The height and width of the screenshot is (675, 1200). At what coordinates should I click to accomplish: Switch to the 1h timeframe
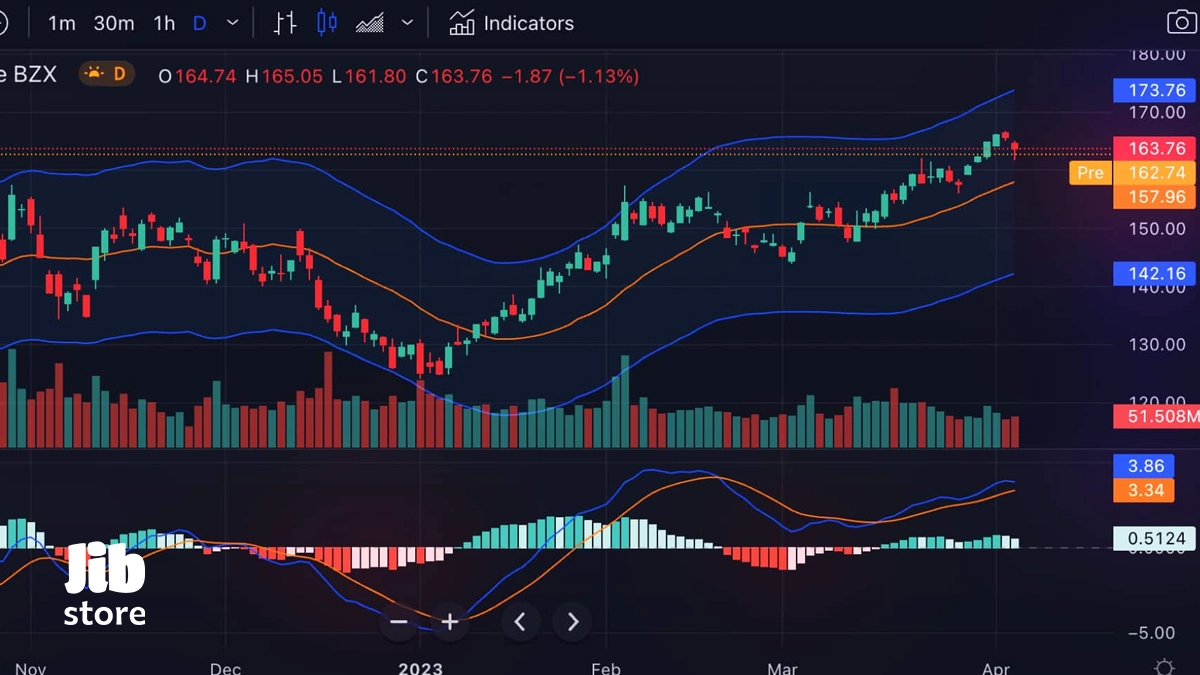pos(164,23)
